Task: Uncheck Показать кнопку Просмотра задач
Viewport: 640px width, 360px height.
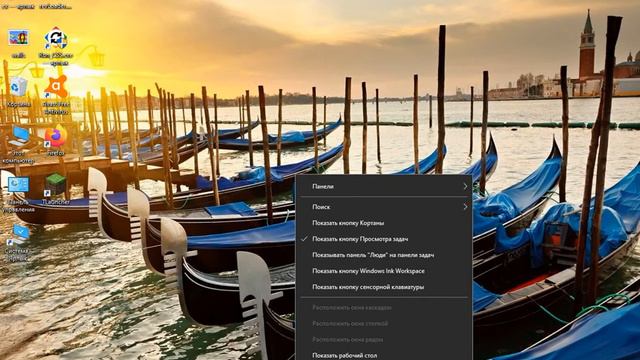Action: pos(384,239)
